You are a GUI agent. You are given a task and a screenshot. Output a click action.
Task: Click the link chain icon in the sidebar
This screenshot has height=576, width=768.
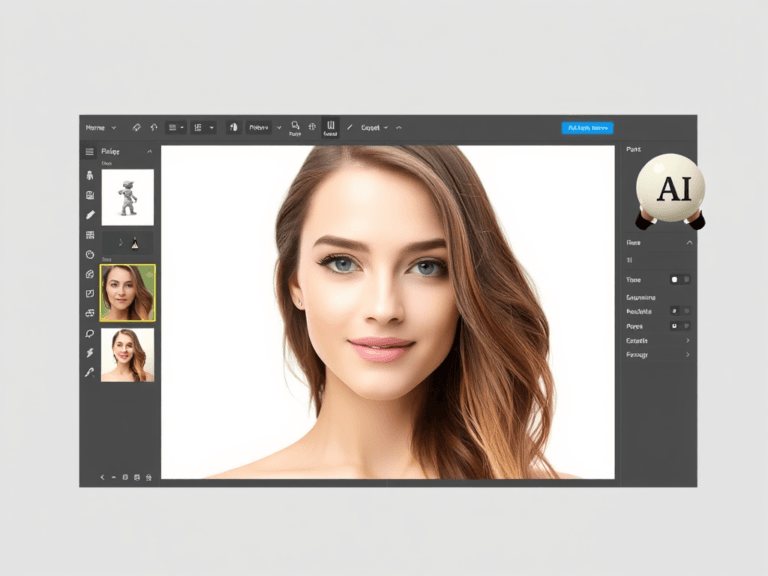pos(90,313)
